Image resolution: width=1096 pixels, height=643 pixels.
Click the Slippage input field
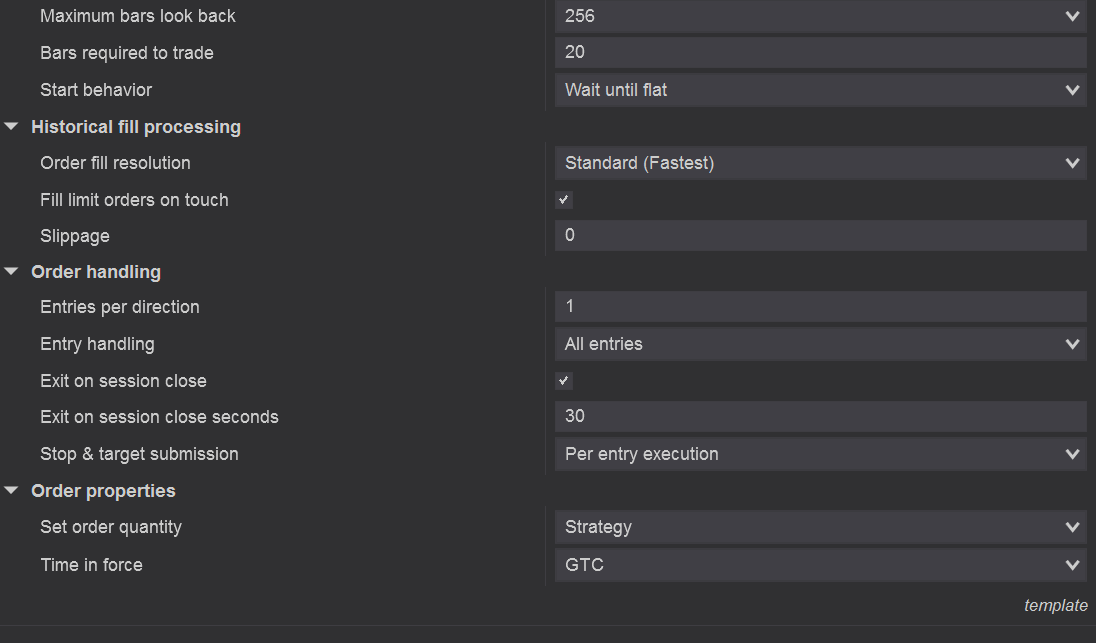820,236
